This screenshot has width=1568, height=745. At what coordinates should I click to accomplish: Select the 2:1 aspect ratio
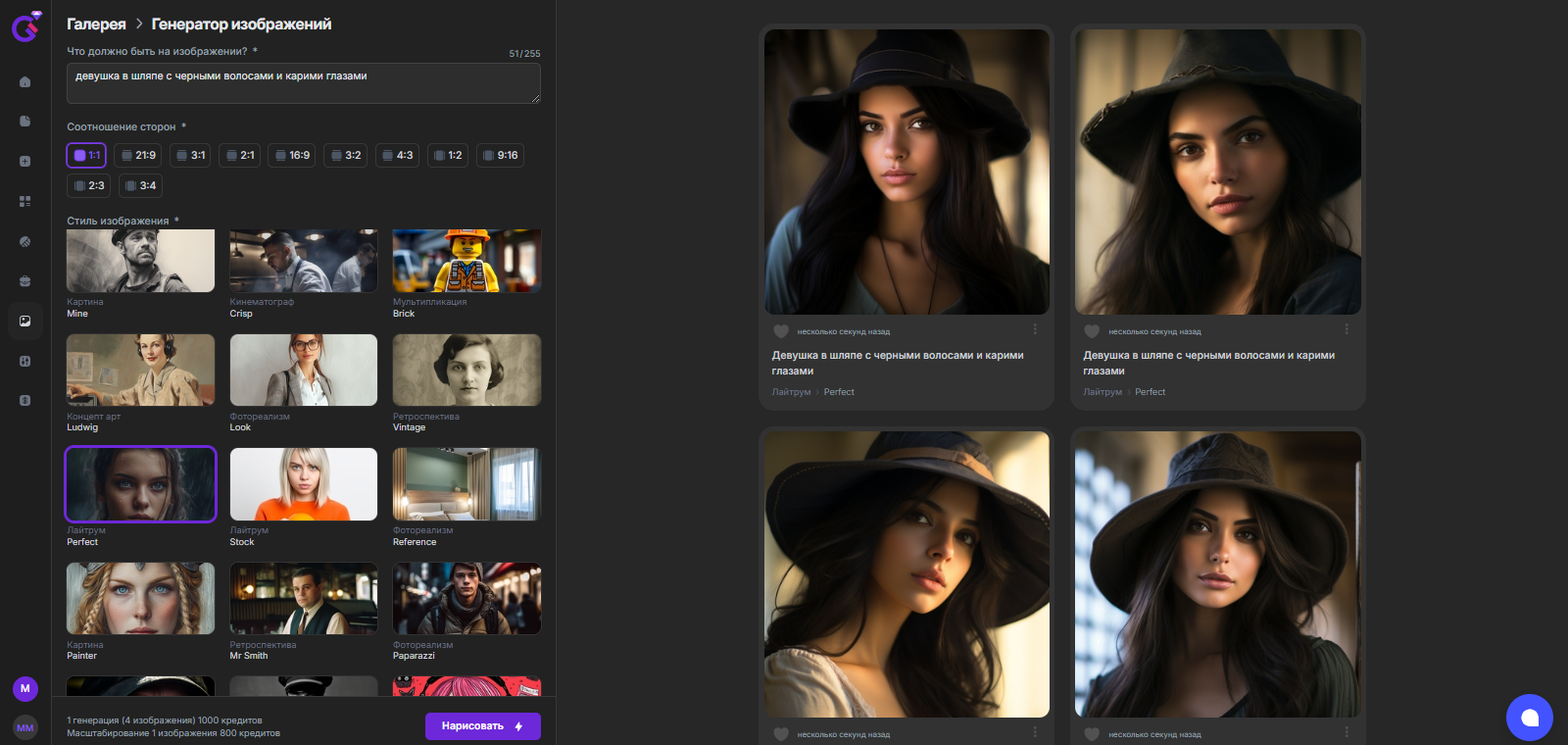(240, 155)
